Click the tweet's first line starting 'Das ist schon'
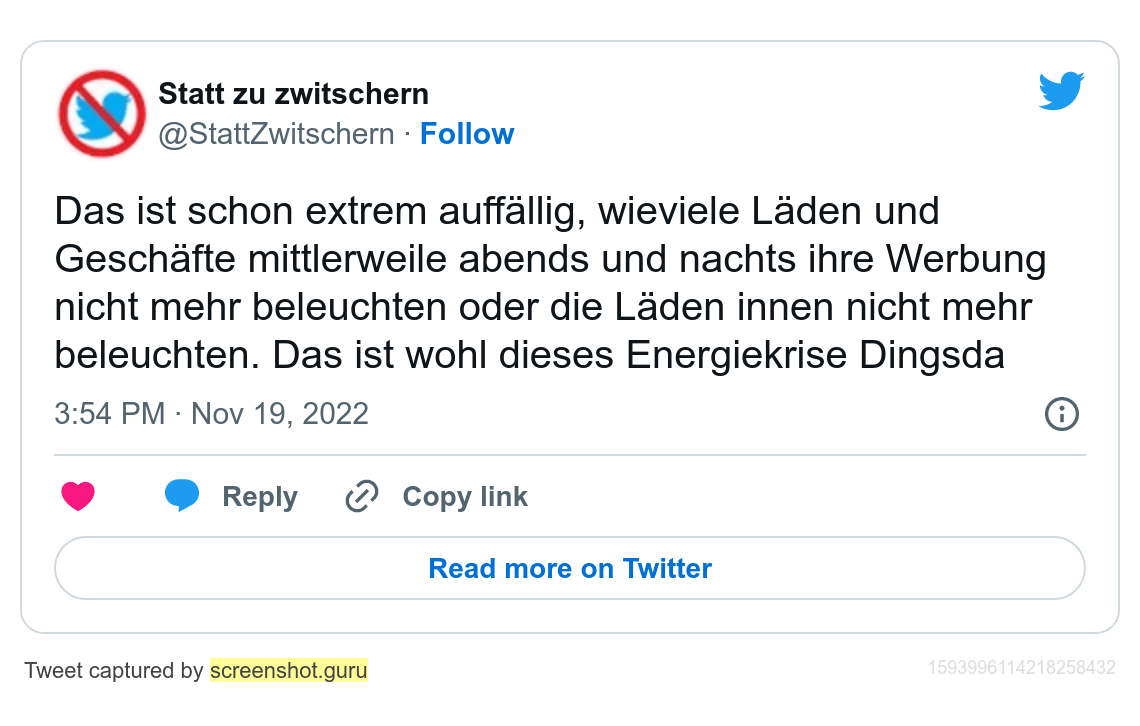Image resolution: width=1140 pixels, height=726 pixels. point(496,212)
